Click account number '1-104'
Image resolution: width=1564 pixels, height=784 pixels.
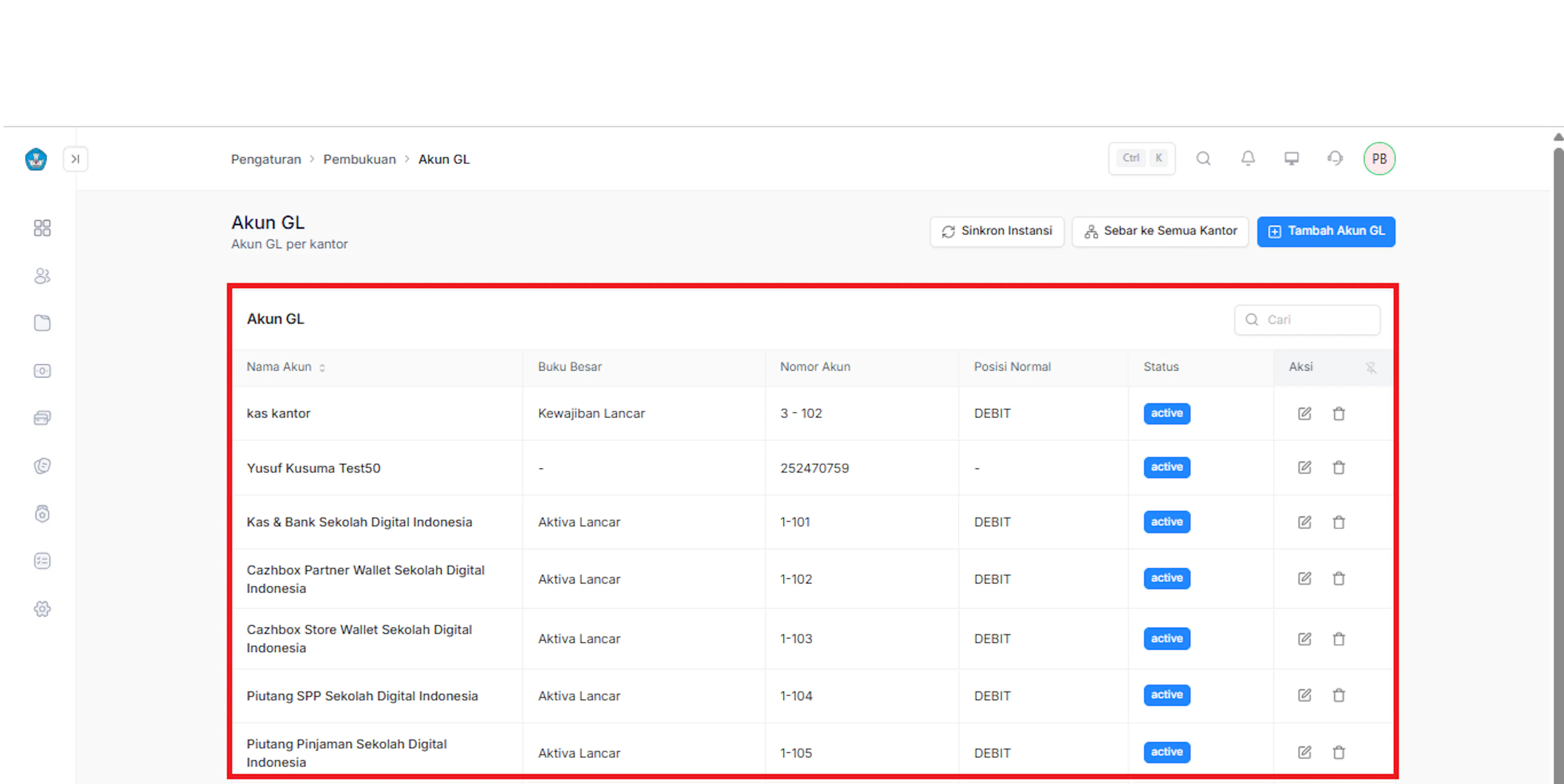pos(796,695)
